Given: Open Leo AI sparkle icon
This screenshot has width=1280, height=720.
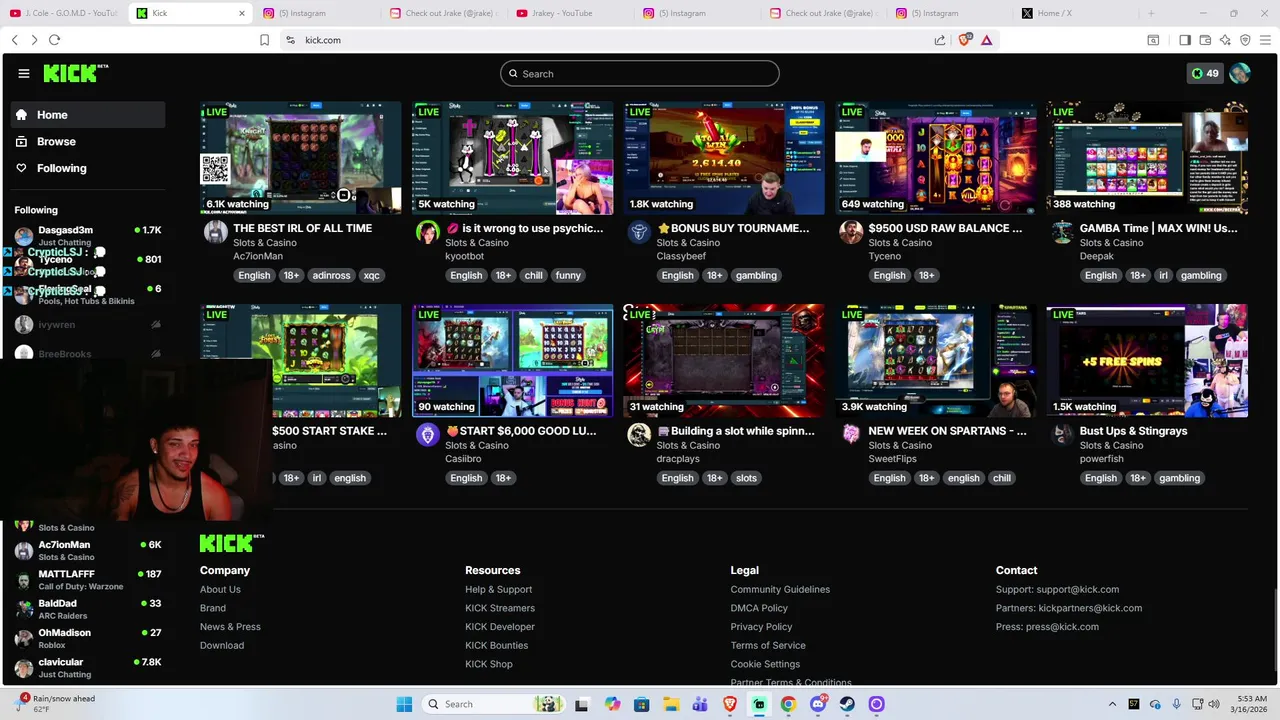Looking at the screenshot, I should point(1225,40).
